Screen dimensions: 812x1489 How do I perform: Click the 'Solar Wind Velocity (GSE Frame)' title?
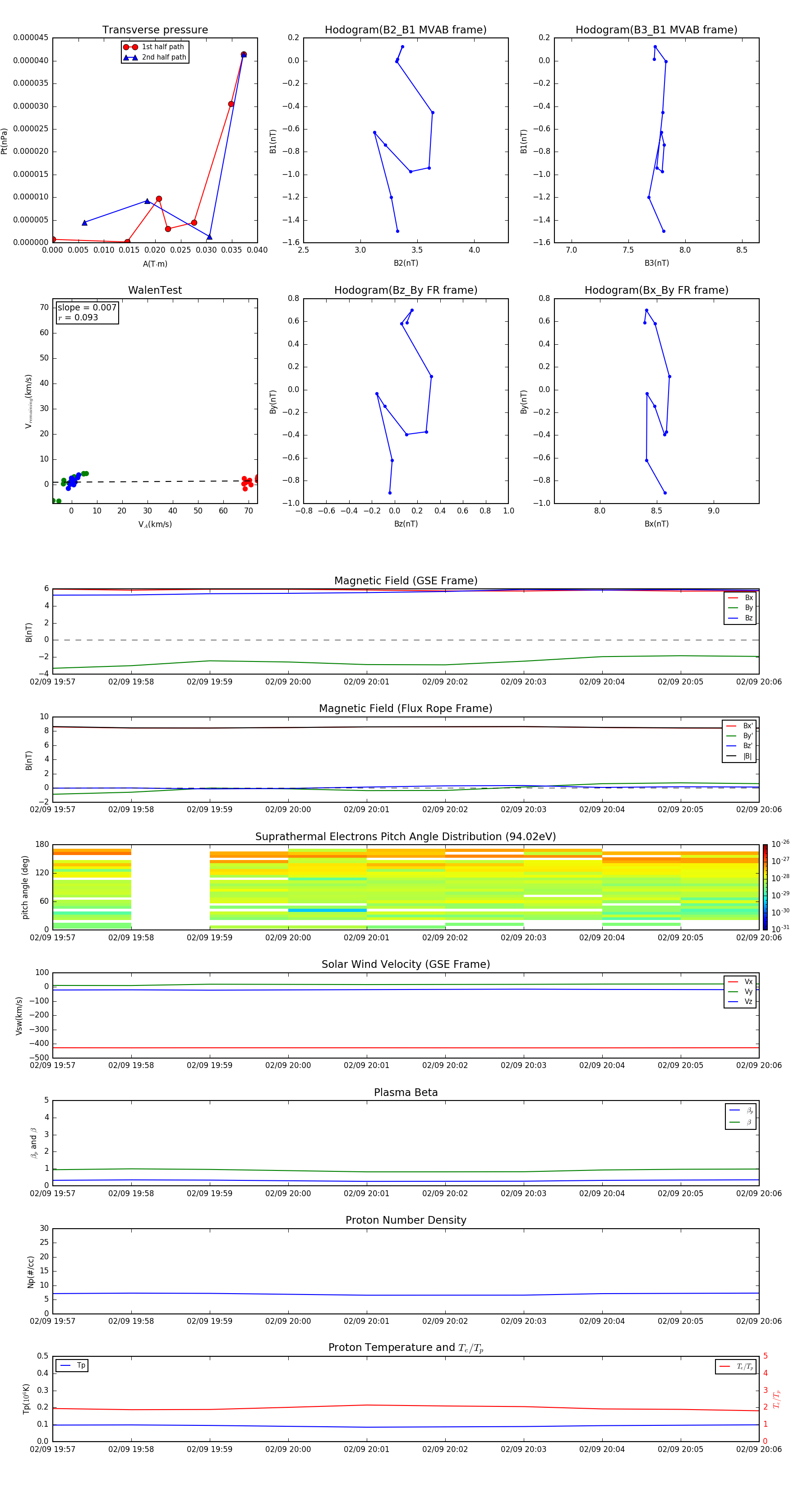406,964
